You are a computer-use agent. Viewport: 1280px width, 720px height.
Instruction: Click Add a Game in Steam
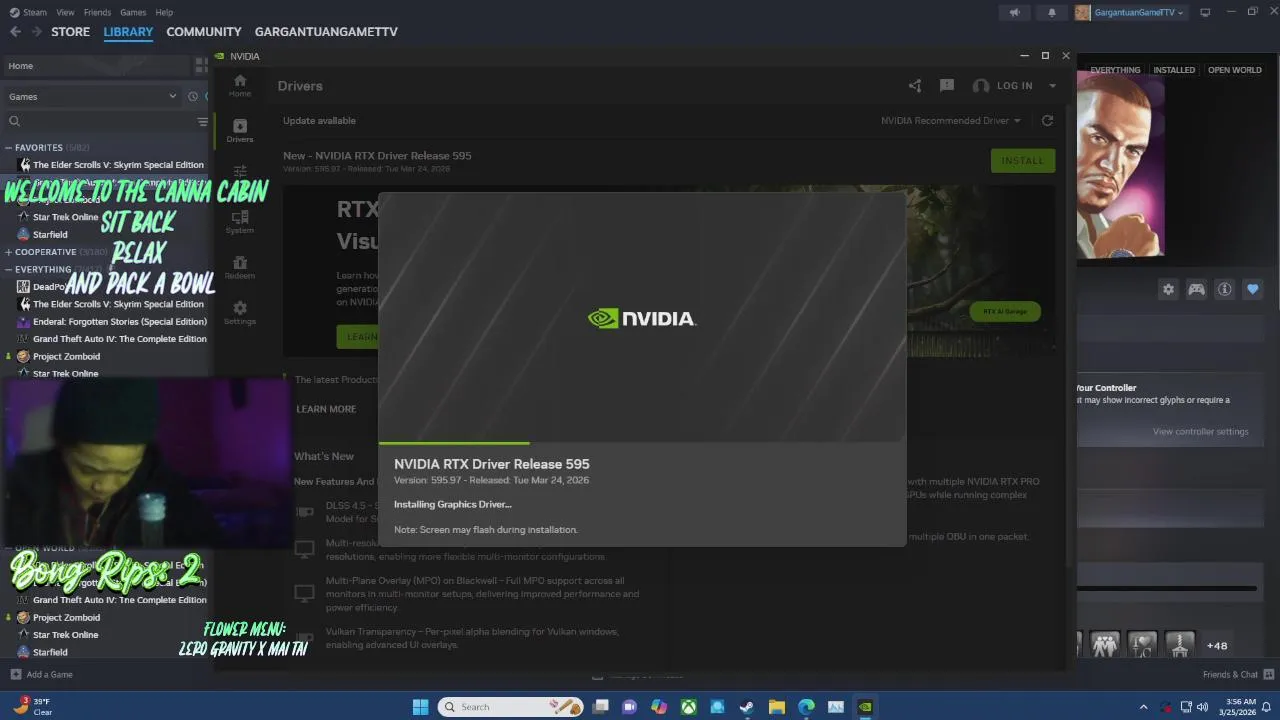point(41,675)
